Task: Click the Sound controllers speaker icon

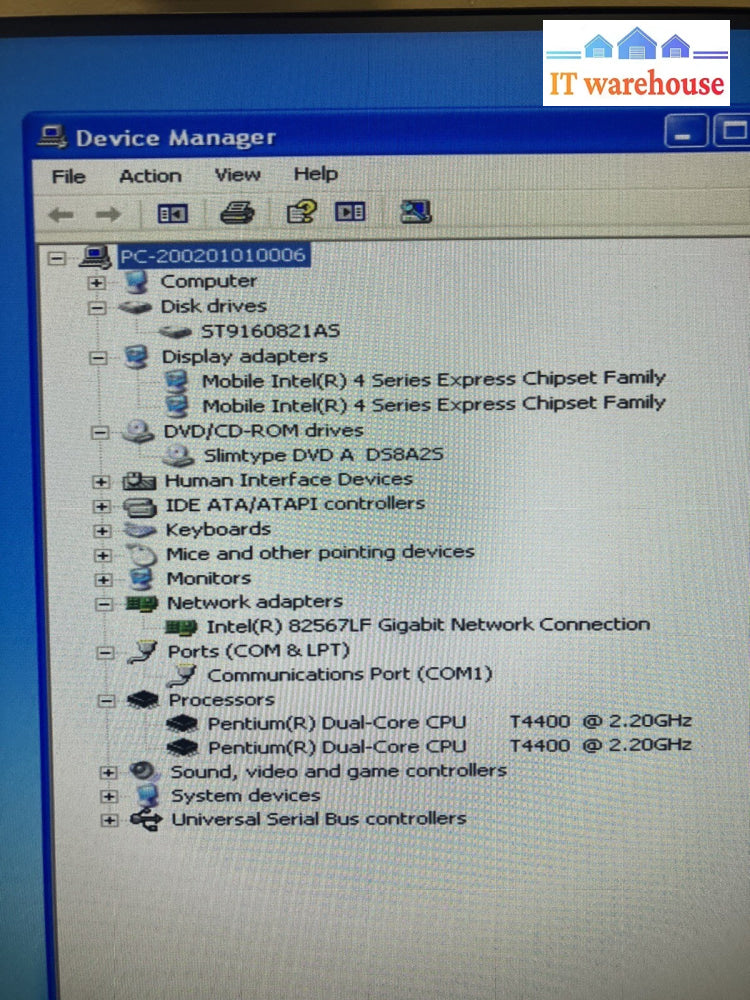Action: click(x=145, y=771)
